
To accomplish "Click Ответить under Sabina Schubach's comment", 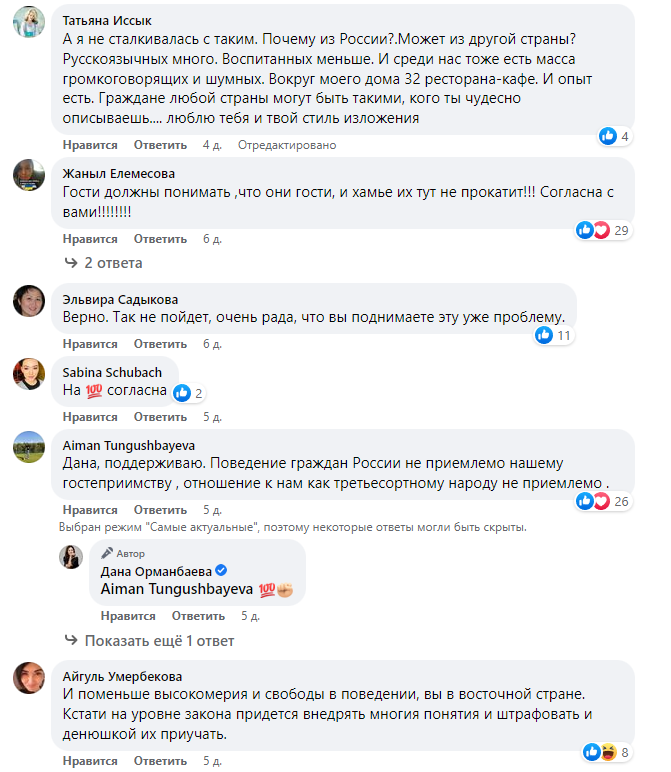I will pyautogui.click(x=160, y=416).
